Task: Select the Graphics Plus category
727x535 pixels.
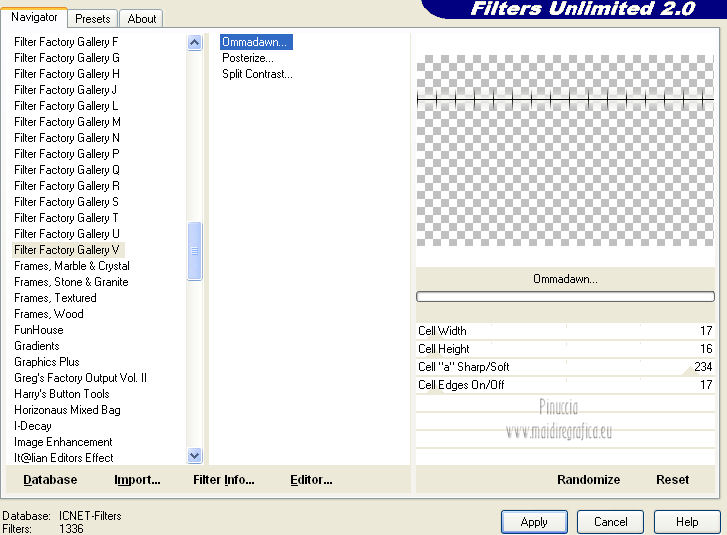Action: click(46, 362)
